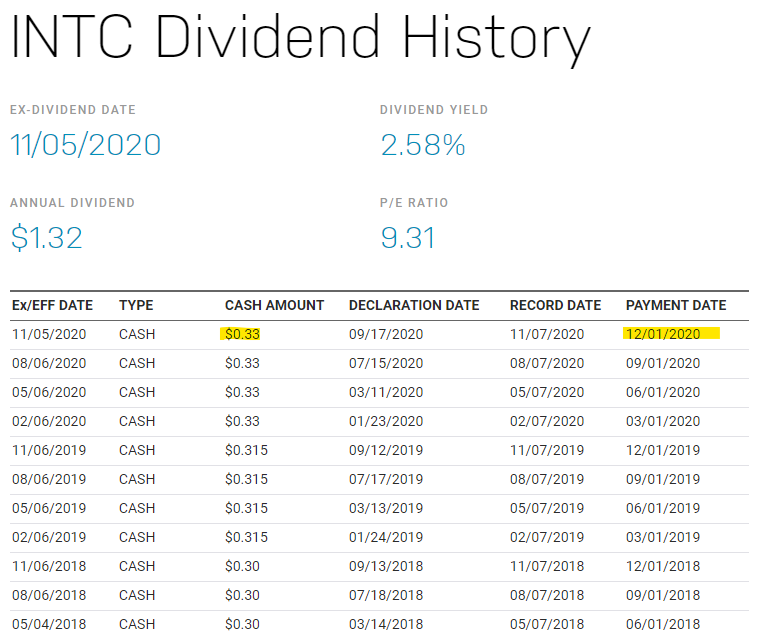Click ex date 05/04/2018

click(x=49, y=624)
